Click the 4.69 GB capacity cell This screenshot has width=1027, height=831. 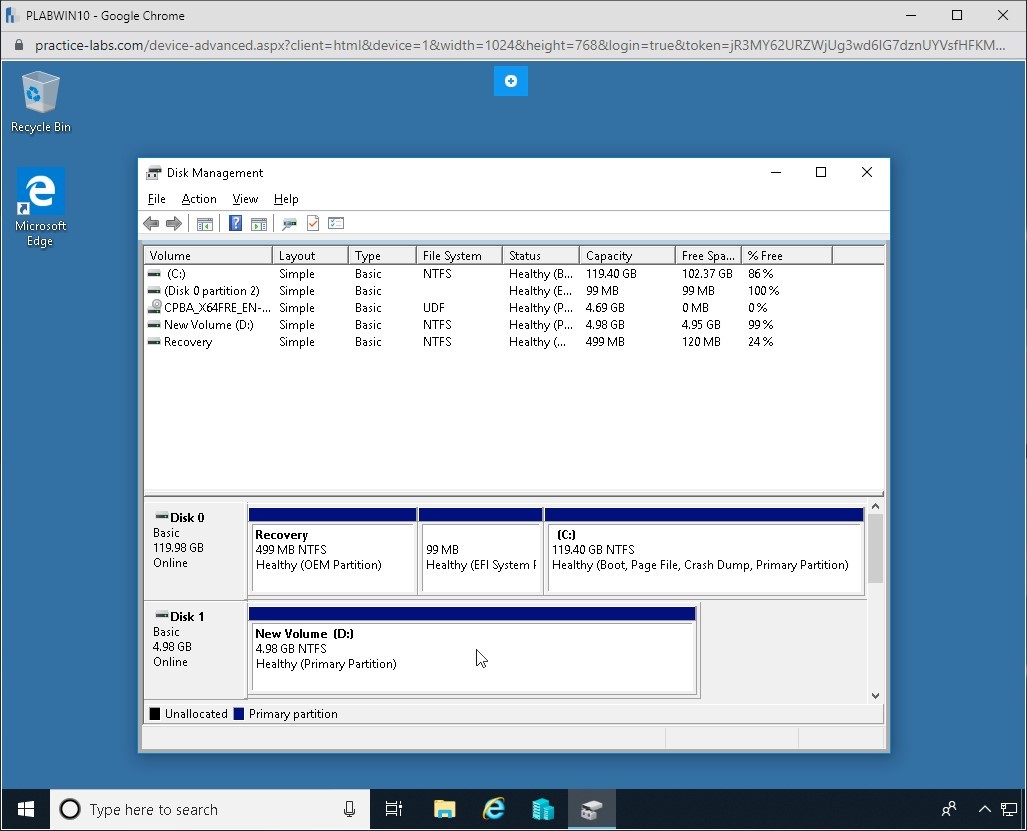[x=605, y=308]
